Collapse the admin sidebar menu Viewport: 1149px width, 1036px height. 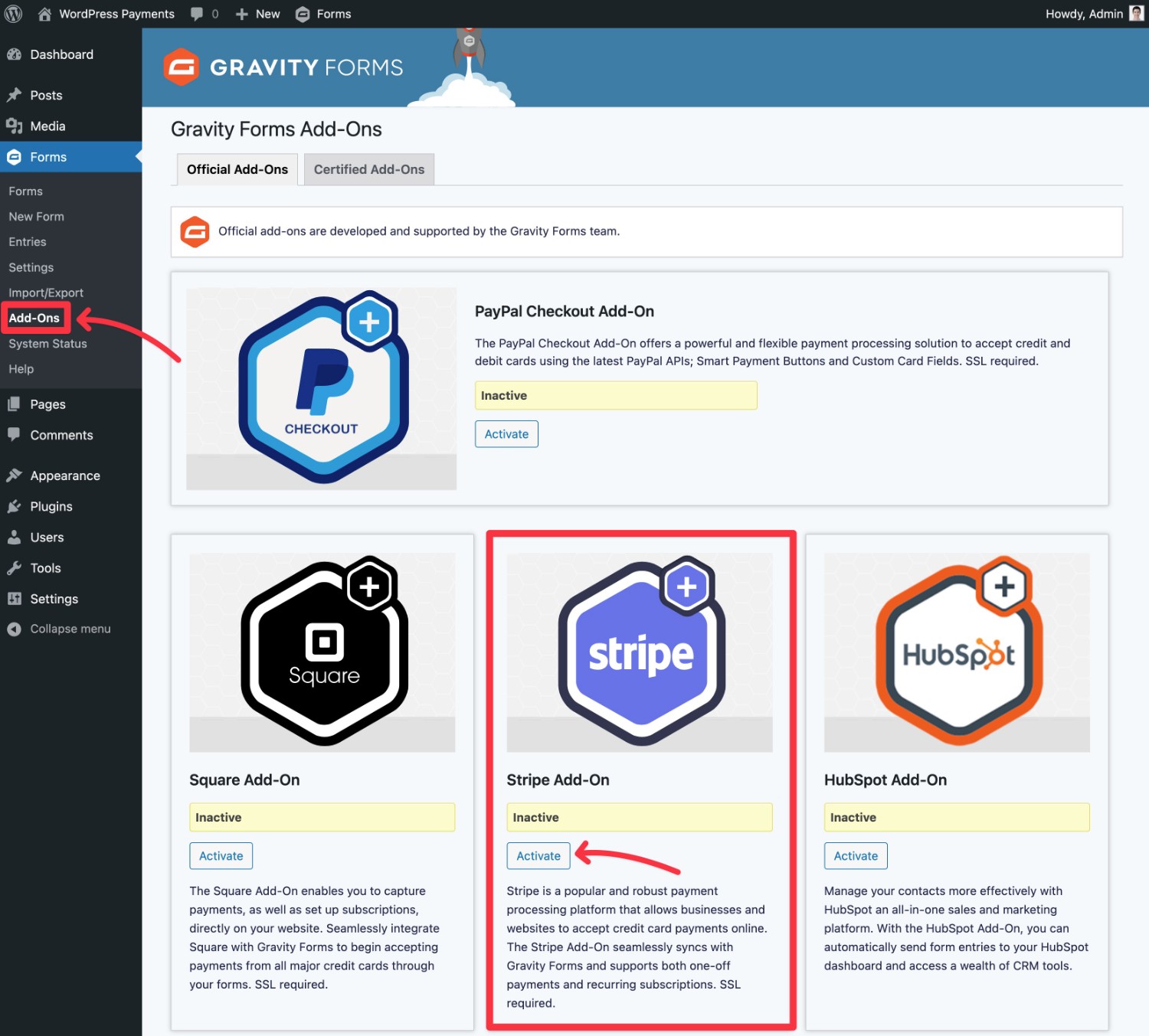[x=14, y=628]
